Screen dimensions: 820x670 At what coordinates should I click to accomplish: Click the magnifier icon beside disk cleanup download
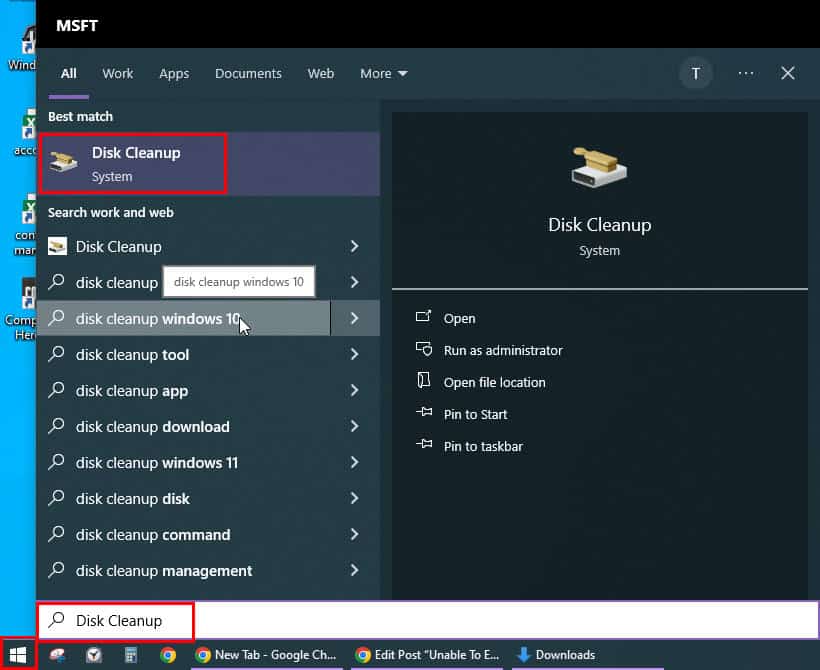click(56, 426)
